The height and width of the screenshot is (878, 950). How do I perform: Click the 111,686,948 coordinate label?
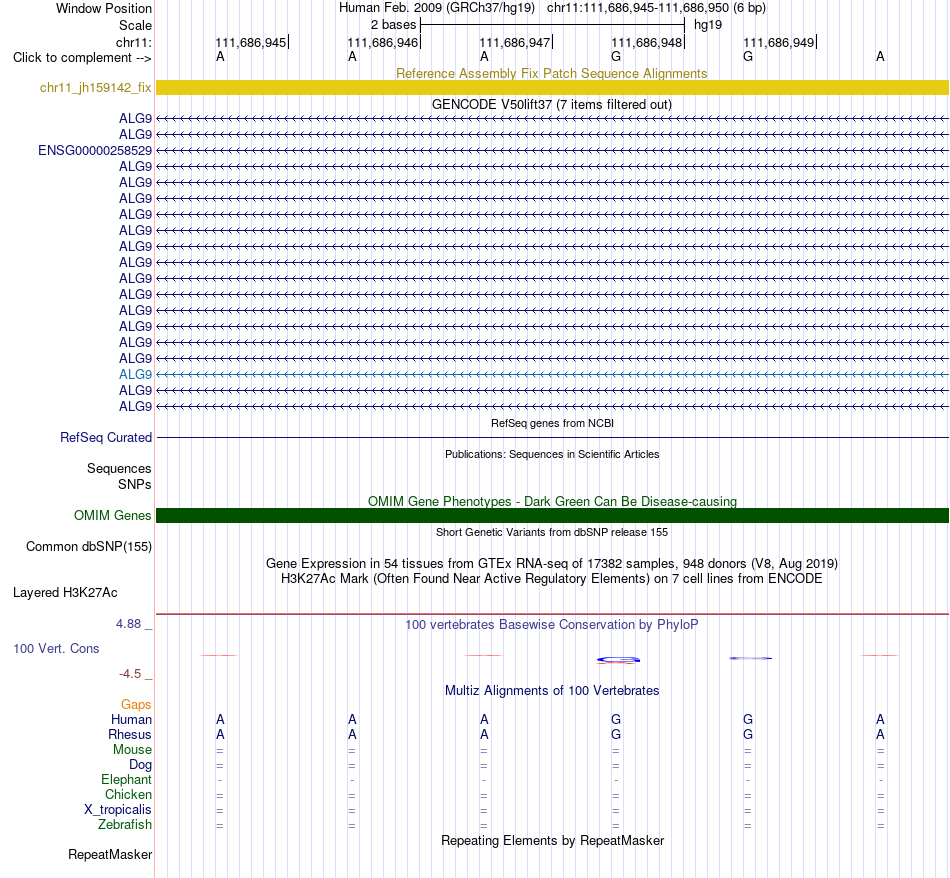pos(646,42)
